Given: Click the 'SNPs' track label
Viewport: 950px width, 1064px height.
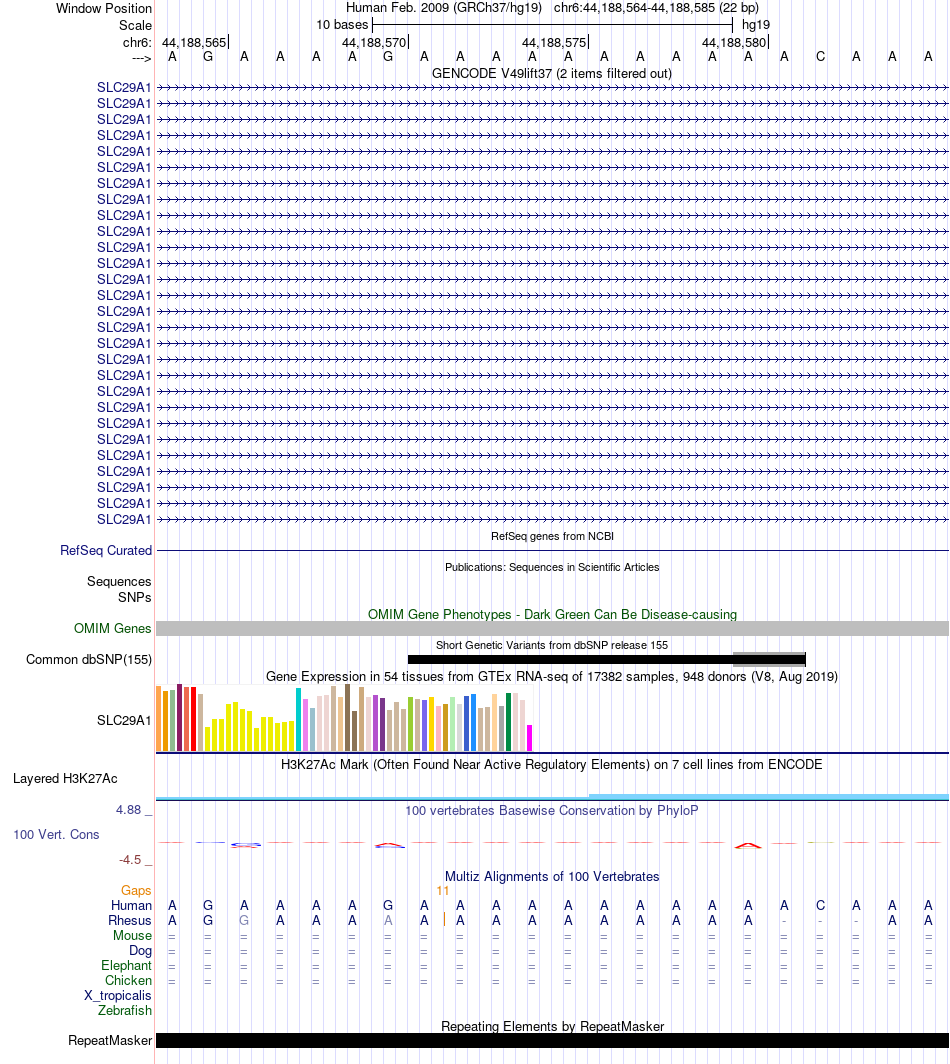Looking at the screenshot, I should point(134,597).
